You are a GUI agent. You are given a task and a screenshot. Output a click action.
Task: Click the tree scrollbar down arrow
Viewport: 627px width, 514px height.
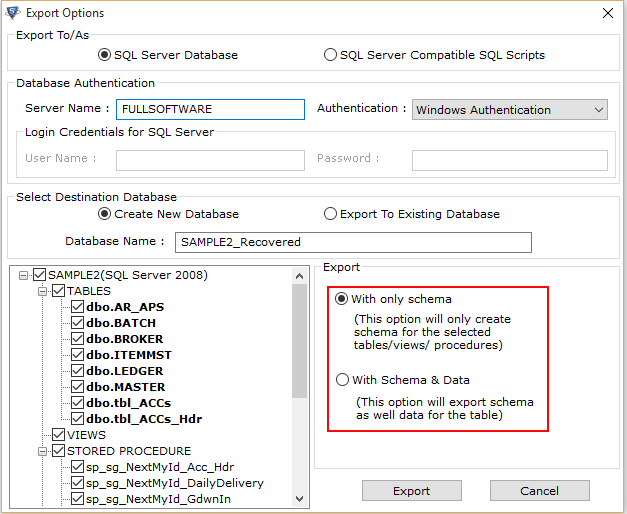pyautogui.click(x=300, y=499)
